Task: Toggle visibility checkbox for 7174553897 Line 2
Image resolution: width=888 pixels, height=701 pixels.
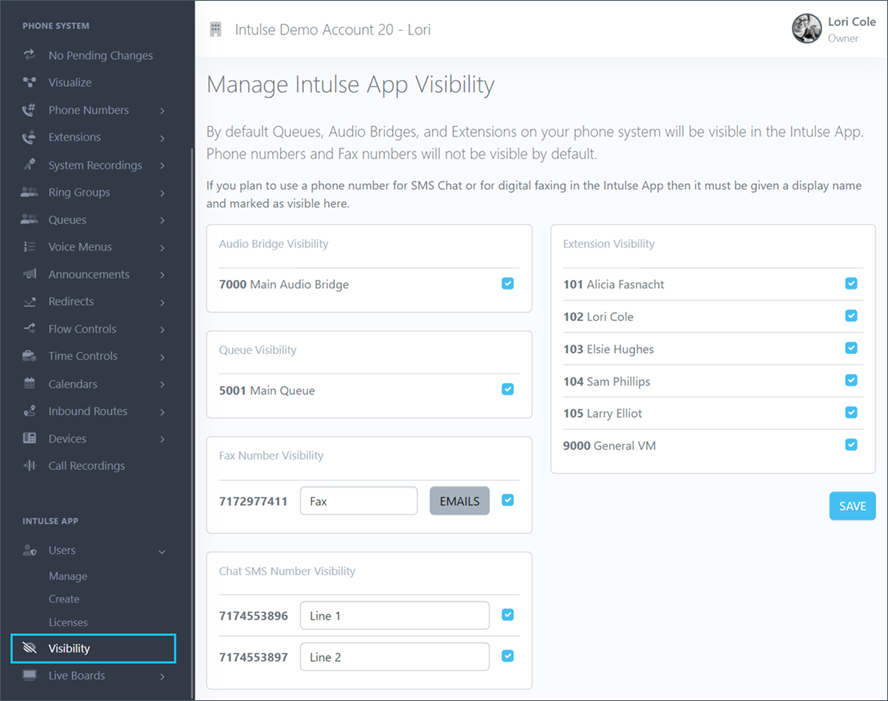Action: pos(507,656)
